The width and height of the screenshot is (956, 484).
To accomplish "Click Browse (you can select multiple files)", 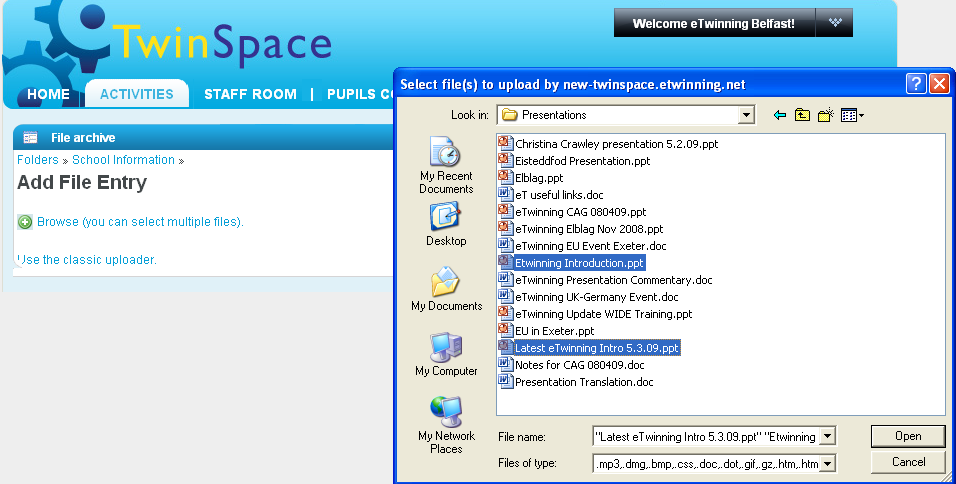I will click(x=140, y=222).
